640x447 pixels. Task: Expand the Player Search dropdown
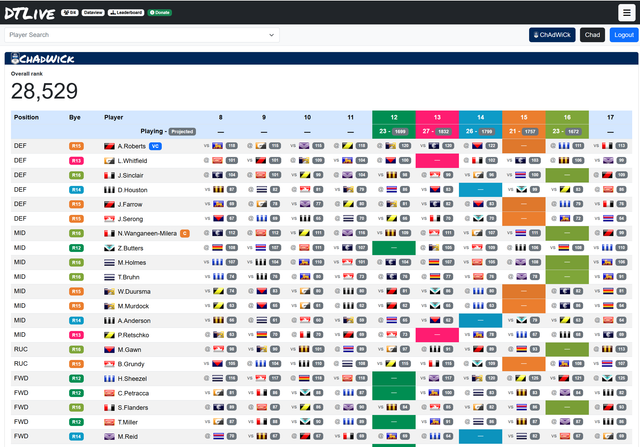click(x=141, y=34)
